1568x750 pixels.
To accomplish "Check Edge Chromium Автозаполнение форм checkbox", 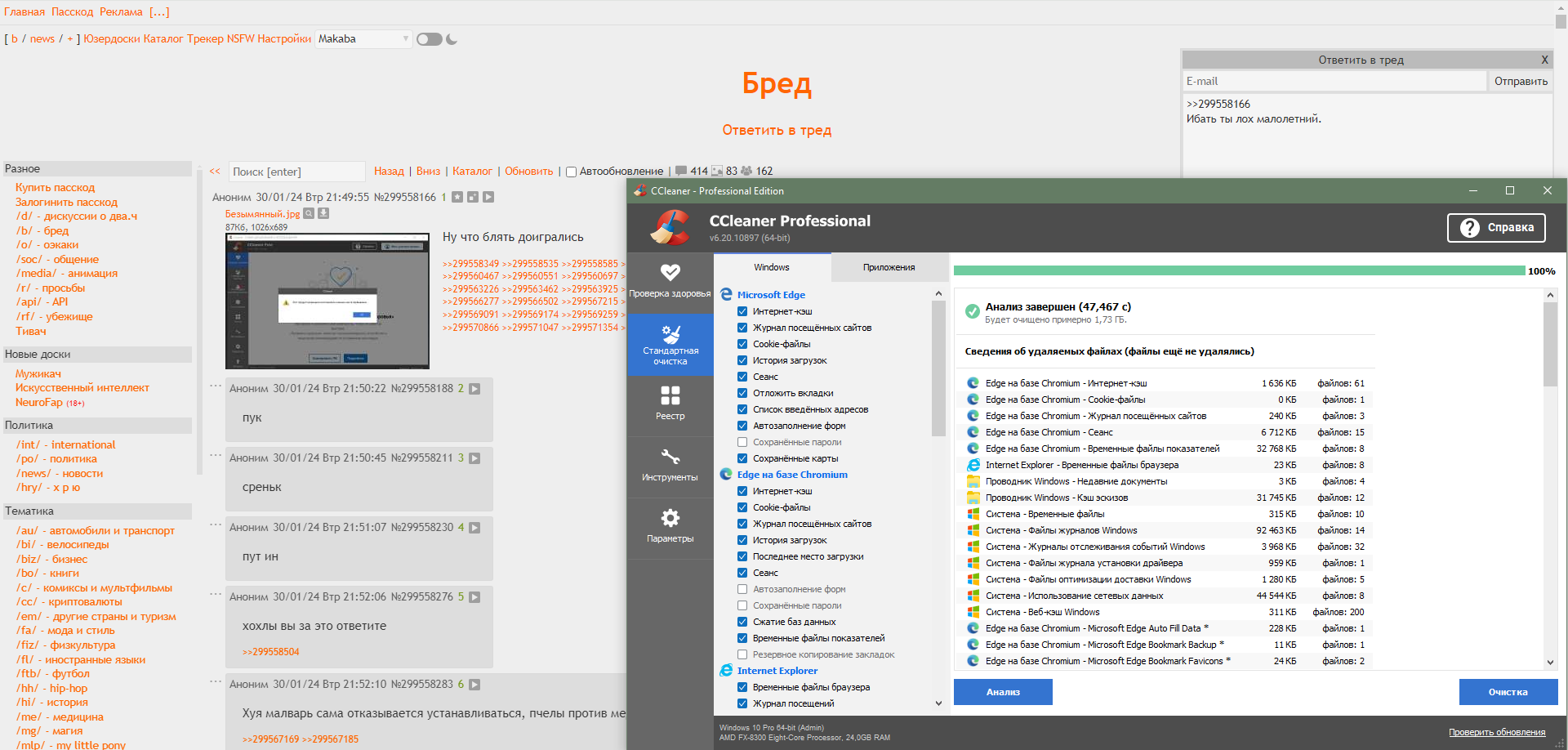I will tap(742, 589).
